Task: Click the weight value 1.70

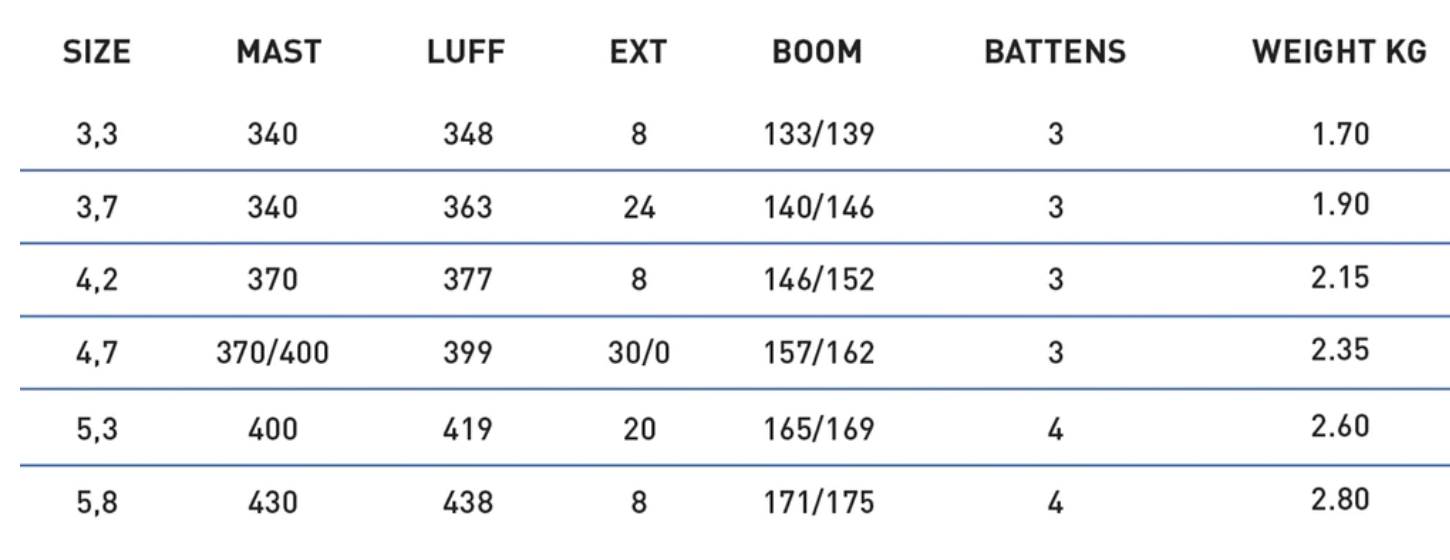Action: (1340, 132)
